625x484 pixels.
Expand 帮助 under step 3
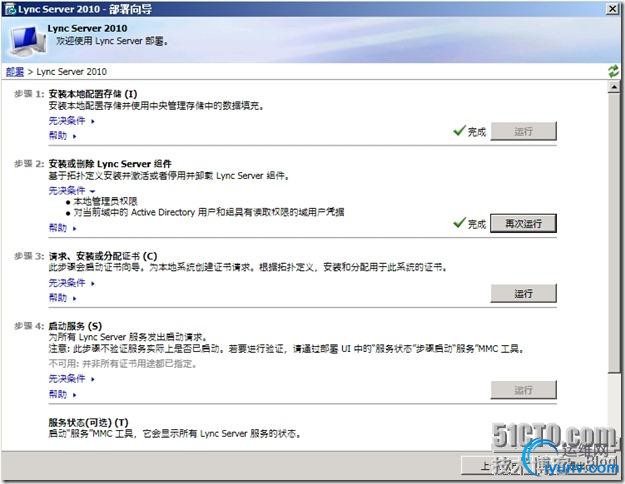(62, 297)
